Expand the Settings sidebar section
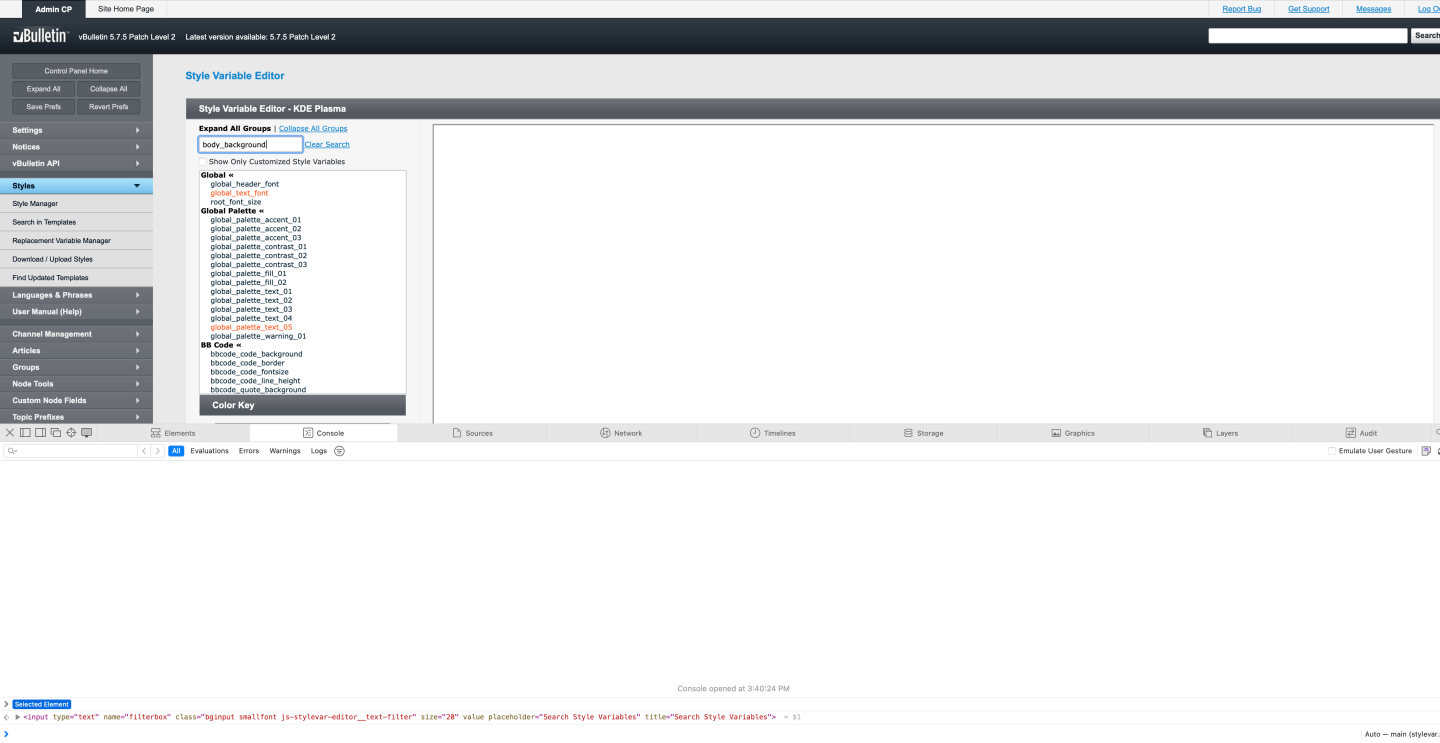1440x743 pixels. (x=76, y=130)
